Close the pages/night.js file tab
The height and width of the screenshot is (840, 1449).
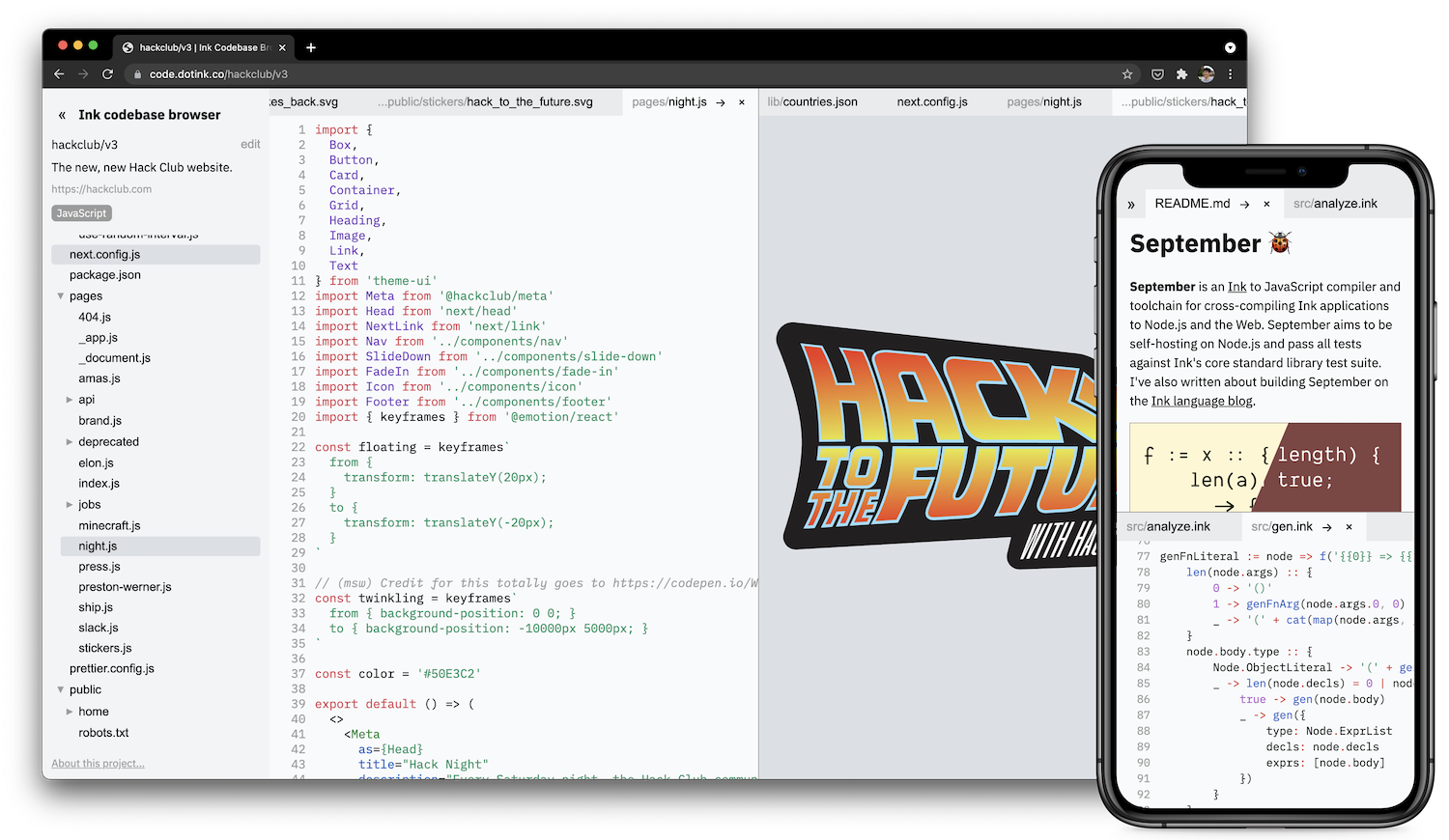742,102
